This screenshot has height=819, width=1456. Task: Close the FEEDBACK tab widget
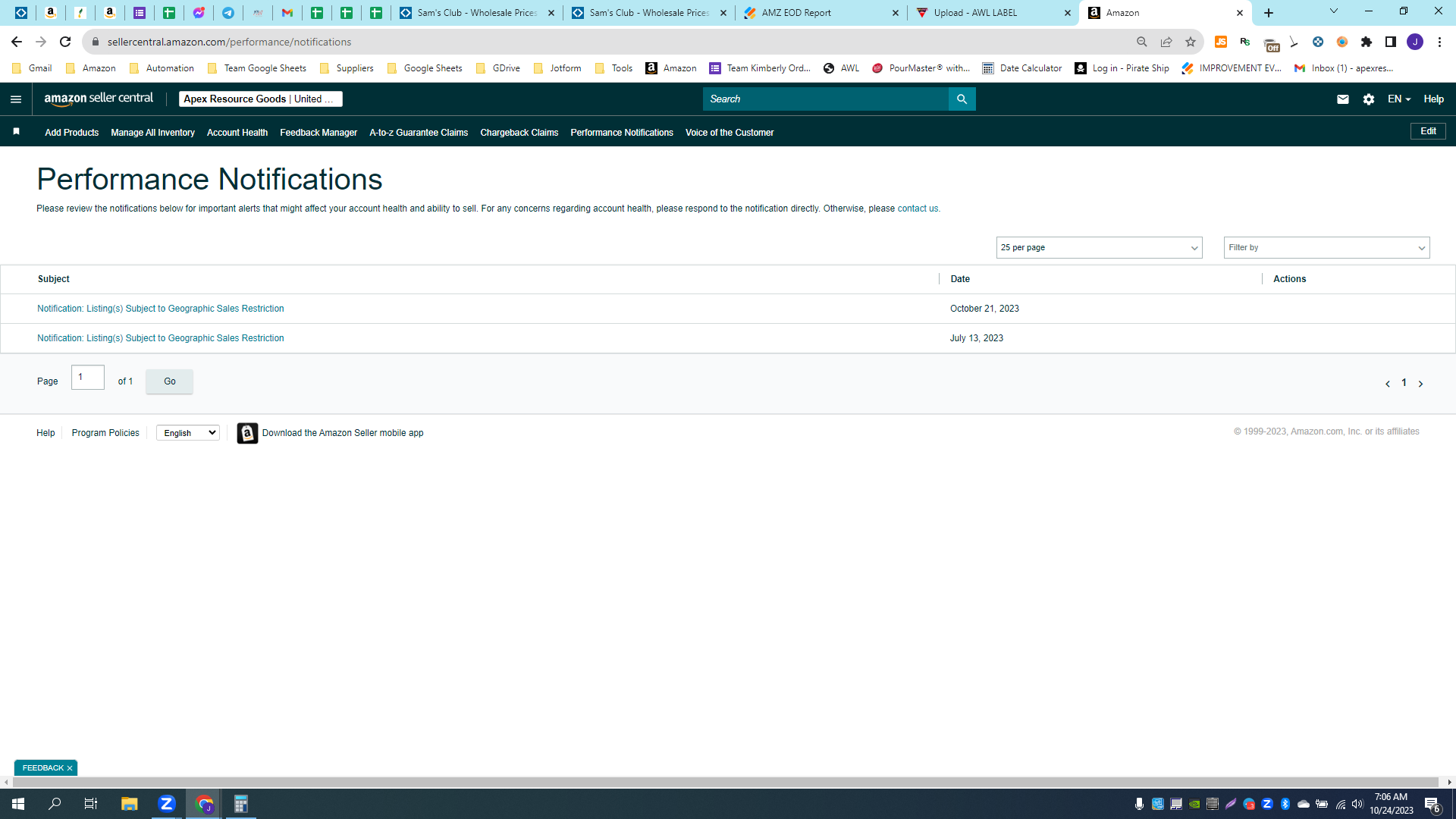click(70, 768)
